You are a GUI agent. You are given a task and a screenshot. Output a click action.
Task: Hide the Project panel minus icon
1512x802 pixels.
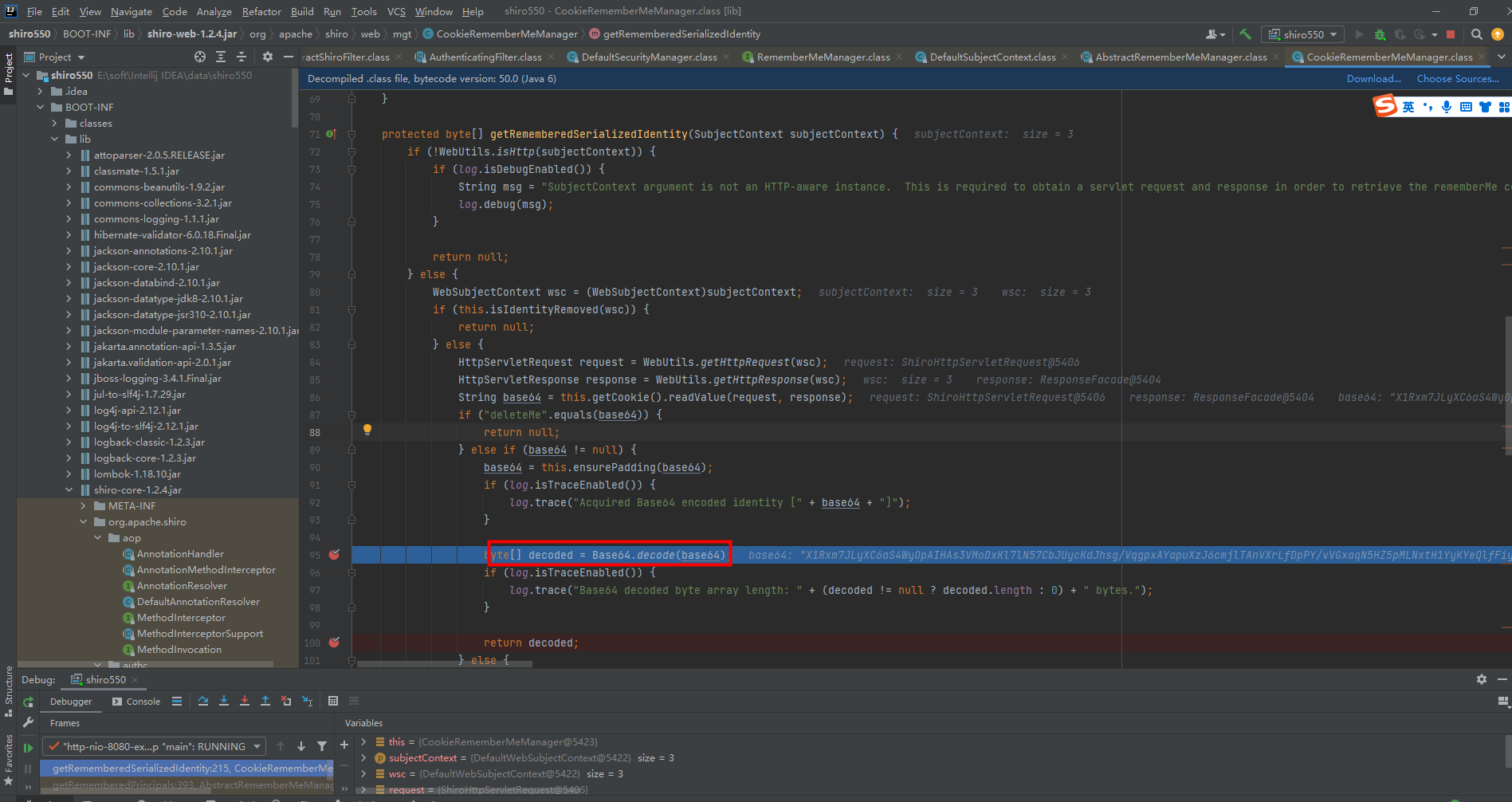point(289,57)
